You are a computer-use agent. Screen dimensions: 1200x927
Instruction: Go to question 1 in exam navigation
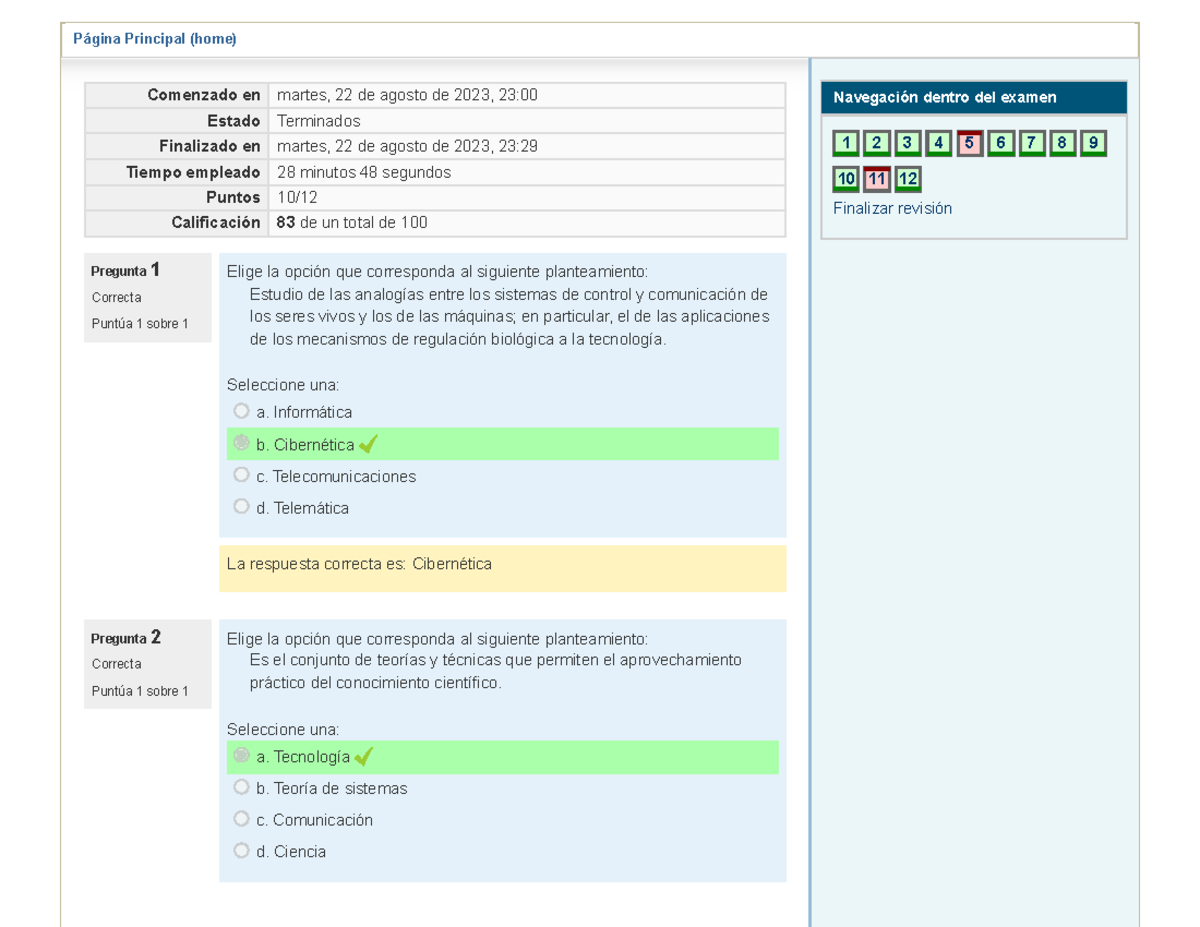pyautogui.click(x=846, y=143)
